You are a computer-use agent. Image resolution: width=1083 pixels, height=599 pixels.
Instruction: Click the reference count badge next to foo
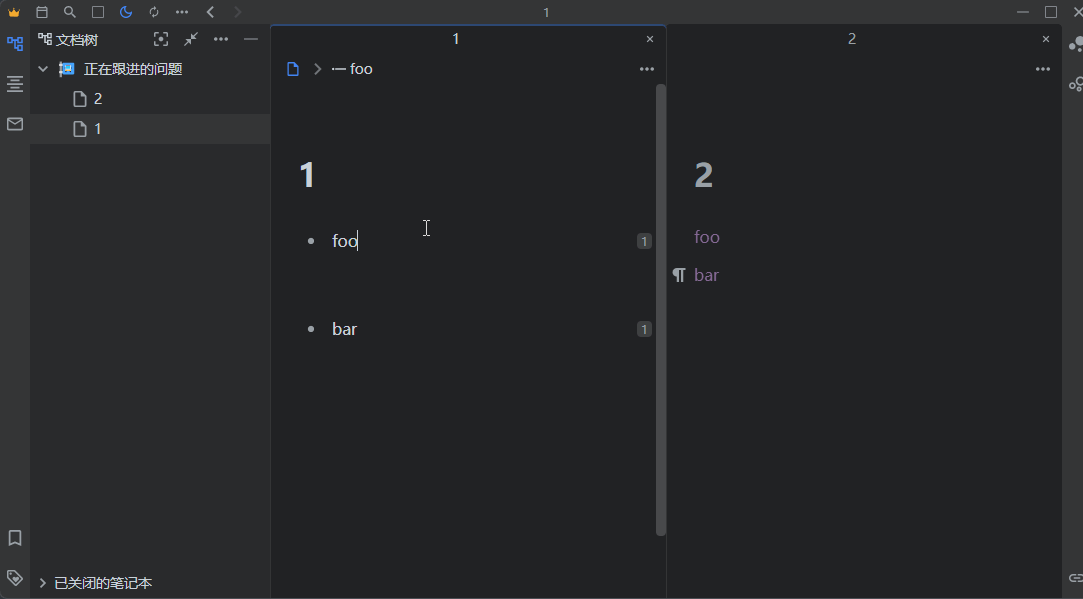coord(643,240)
